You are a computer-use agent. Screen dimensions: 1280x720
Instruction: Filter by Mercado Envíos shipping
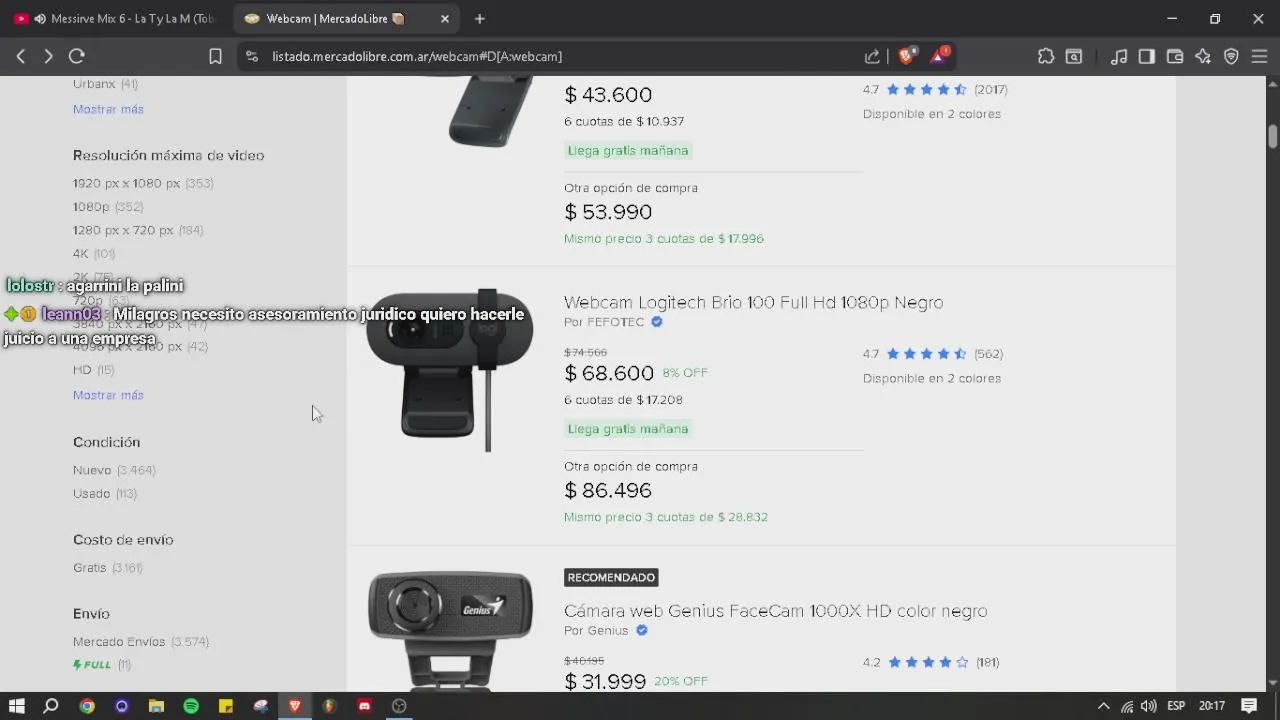pos(141,641)
